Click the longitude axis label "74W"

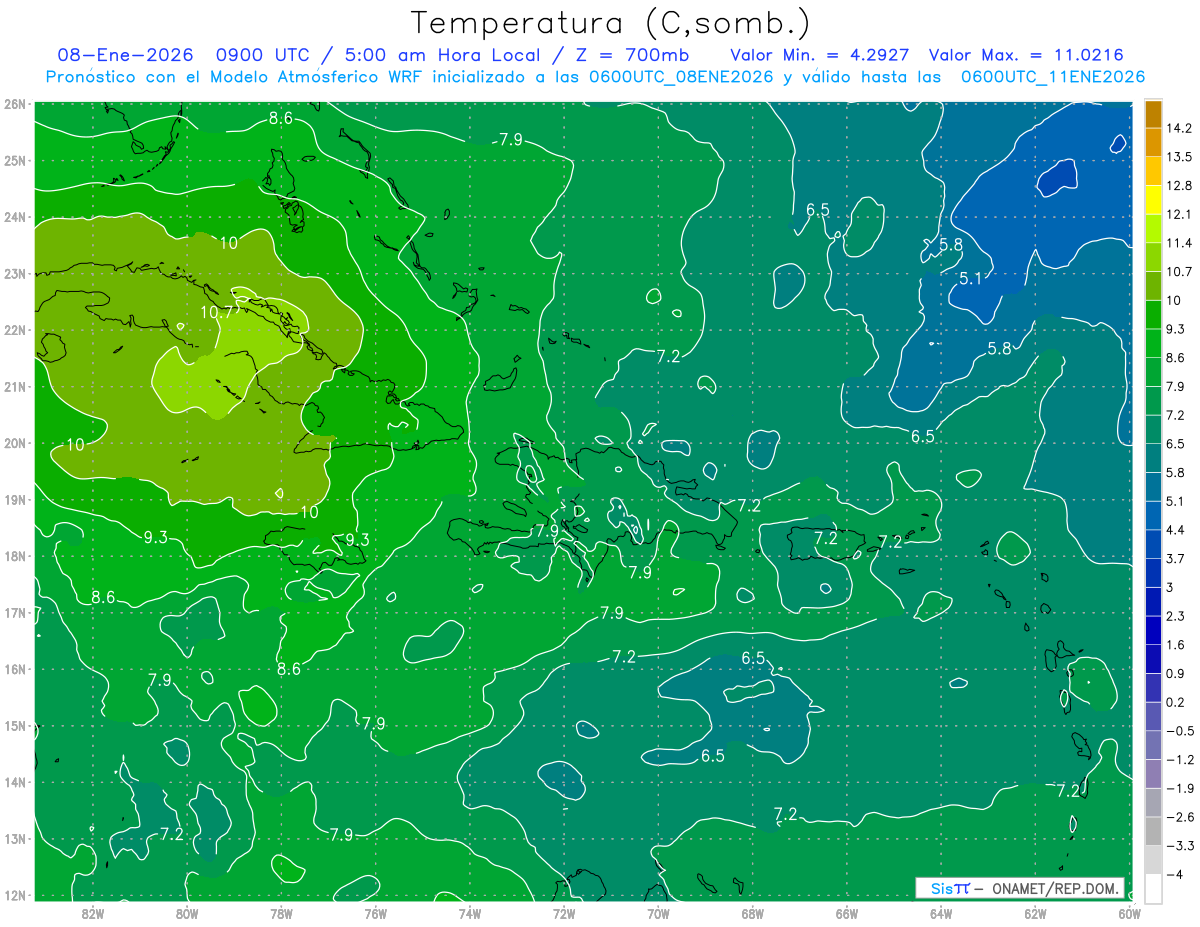coord(470,912)
